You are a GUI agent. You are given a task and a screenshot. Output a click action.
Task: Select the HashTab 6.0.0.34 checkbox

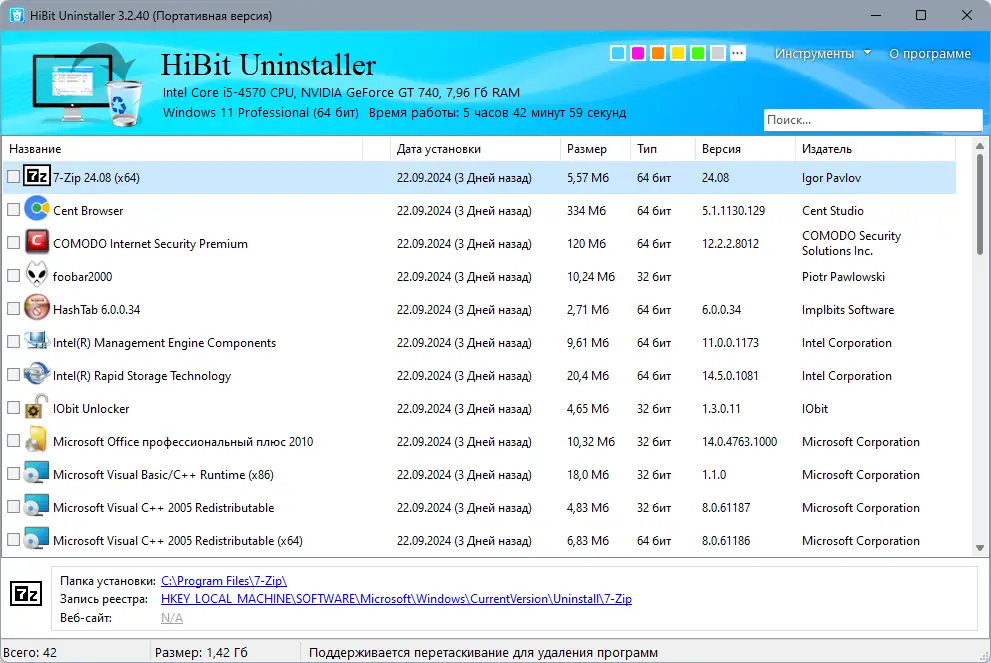(13, 309)
